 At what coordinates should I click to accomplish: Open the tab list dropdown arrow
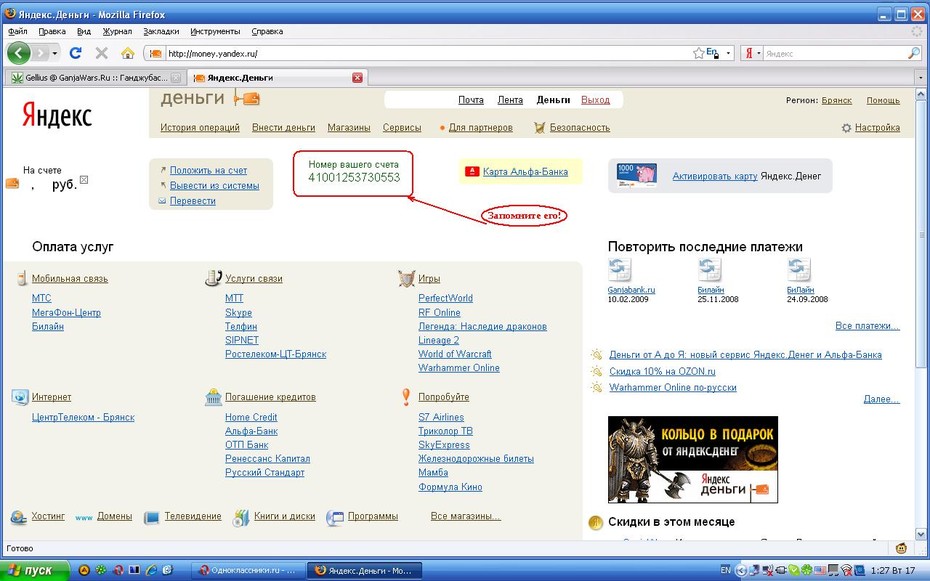pyautogui.click(x=921, y=78)
